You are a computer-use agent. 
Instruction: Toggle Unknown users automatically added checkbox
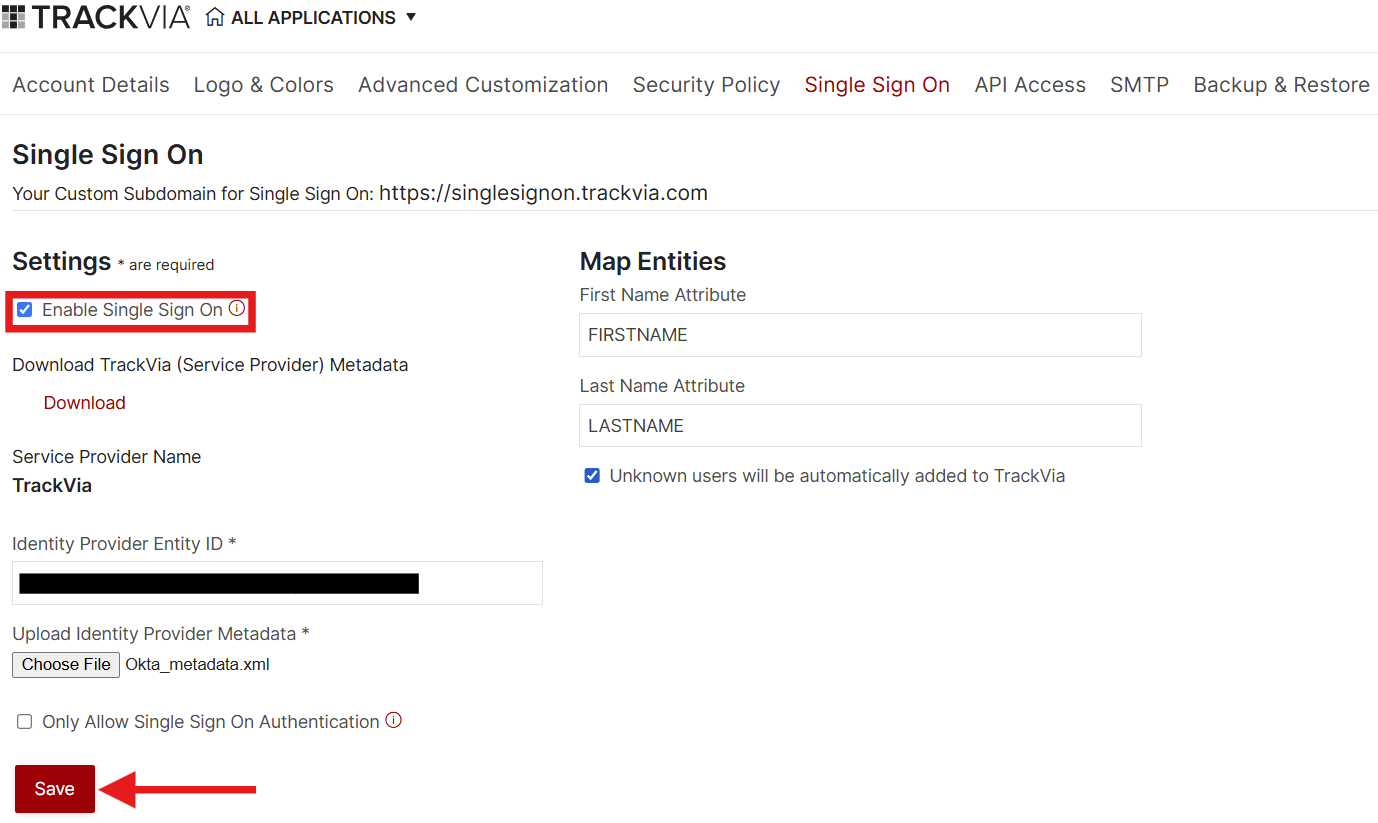(x=592, y=476)
